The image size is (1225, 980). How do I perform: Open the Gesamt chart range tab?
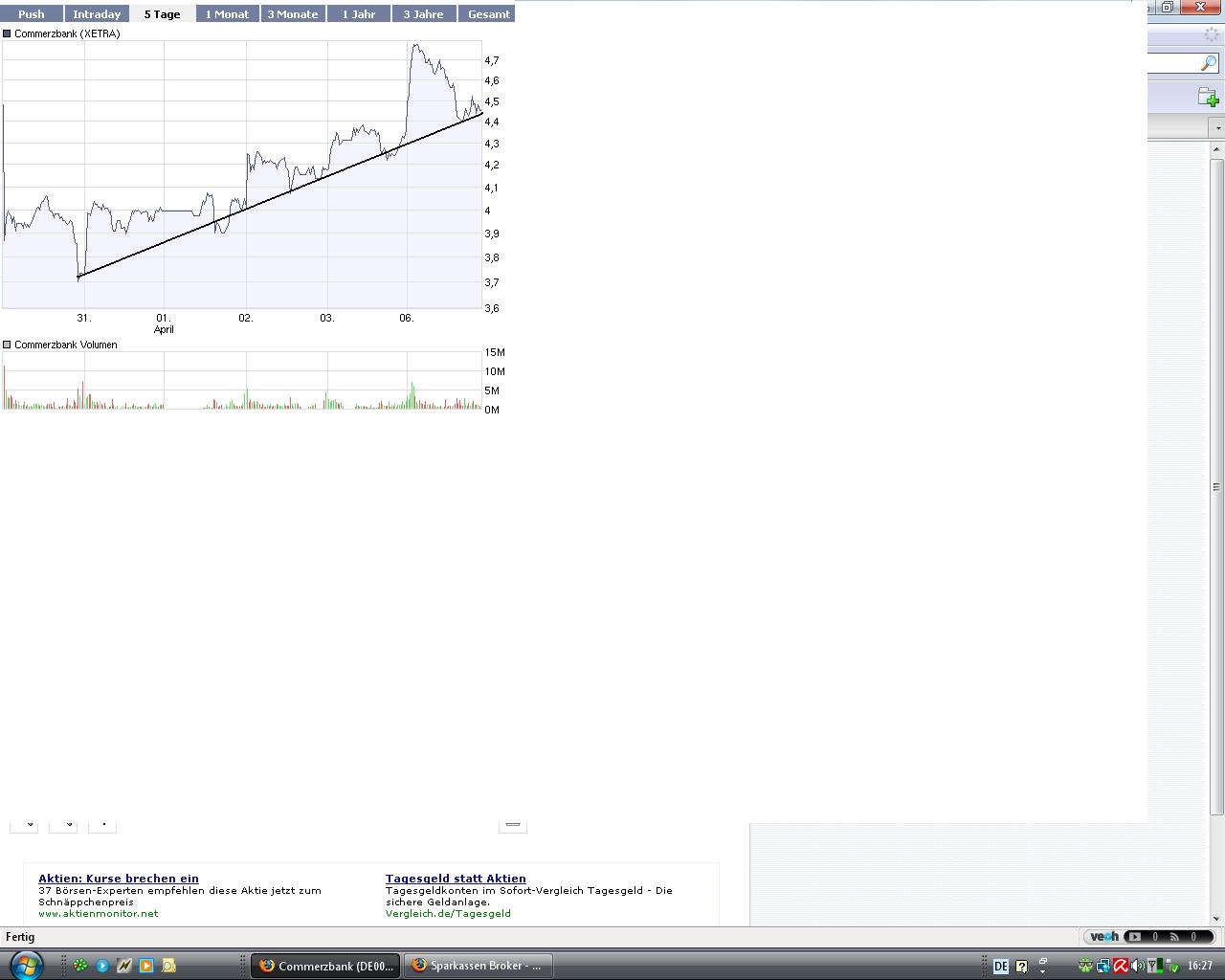tap(488, 14)
